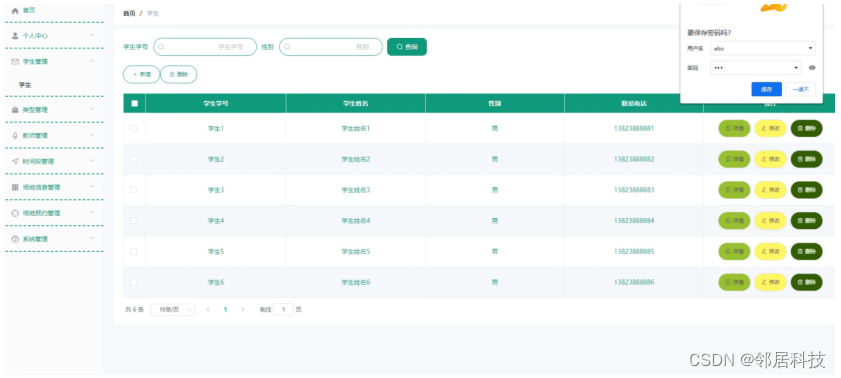
Task: Tick the checkbox for row 学生2
Action: [134, 159]
